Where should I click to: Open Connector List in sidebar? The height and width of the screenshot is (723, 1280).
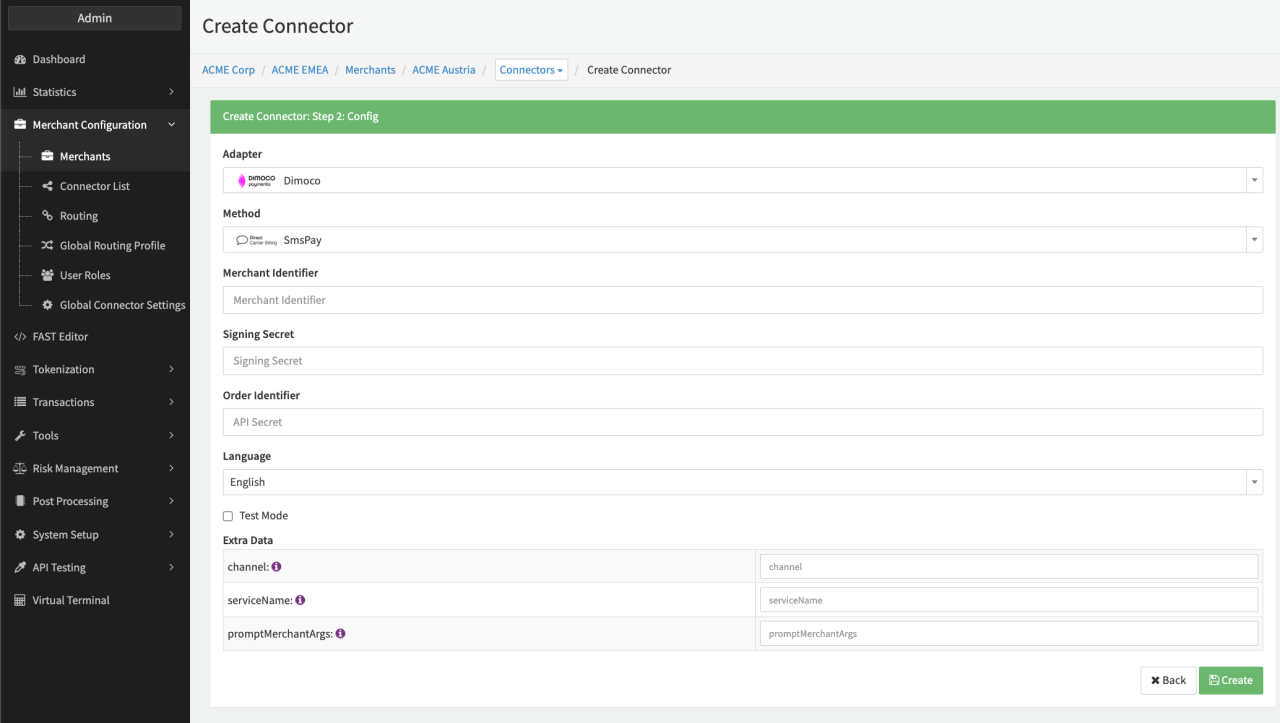tap(94, 186)
